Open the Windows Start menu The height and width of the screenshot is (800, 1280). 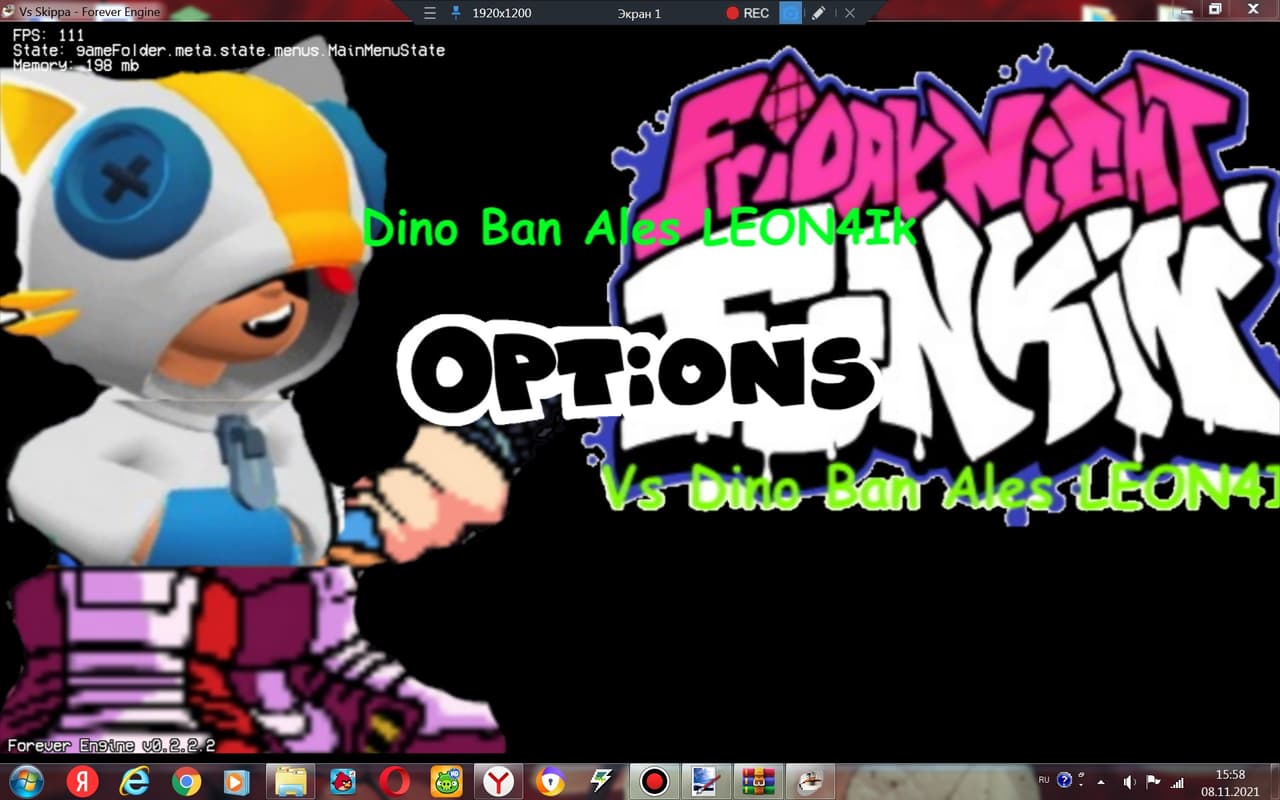[25, 780]
